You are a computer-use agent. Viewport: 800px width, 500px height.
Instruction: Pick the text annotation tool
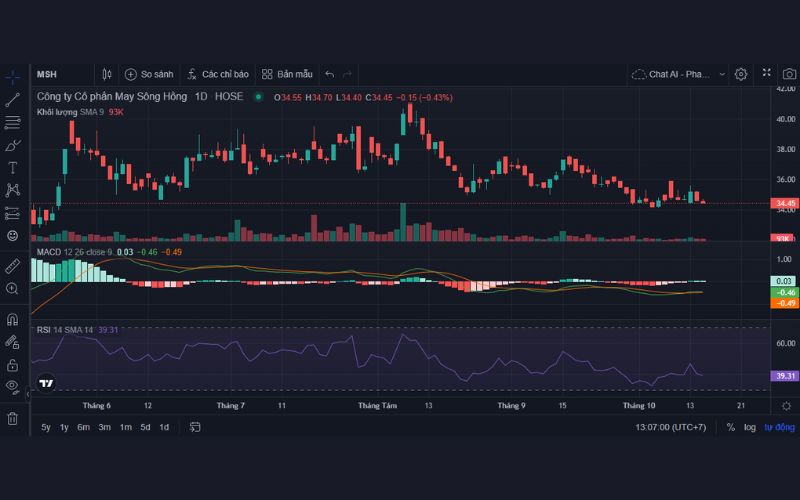click(x=13, y=167)
